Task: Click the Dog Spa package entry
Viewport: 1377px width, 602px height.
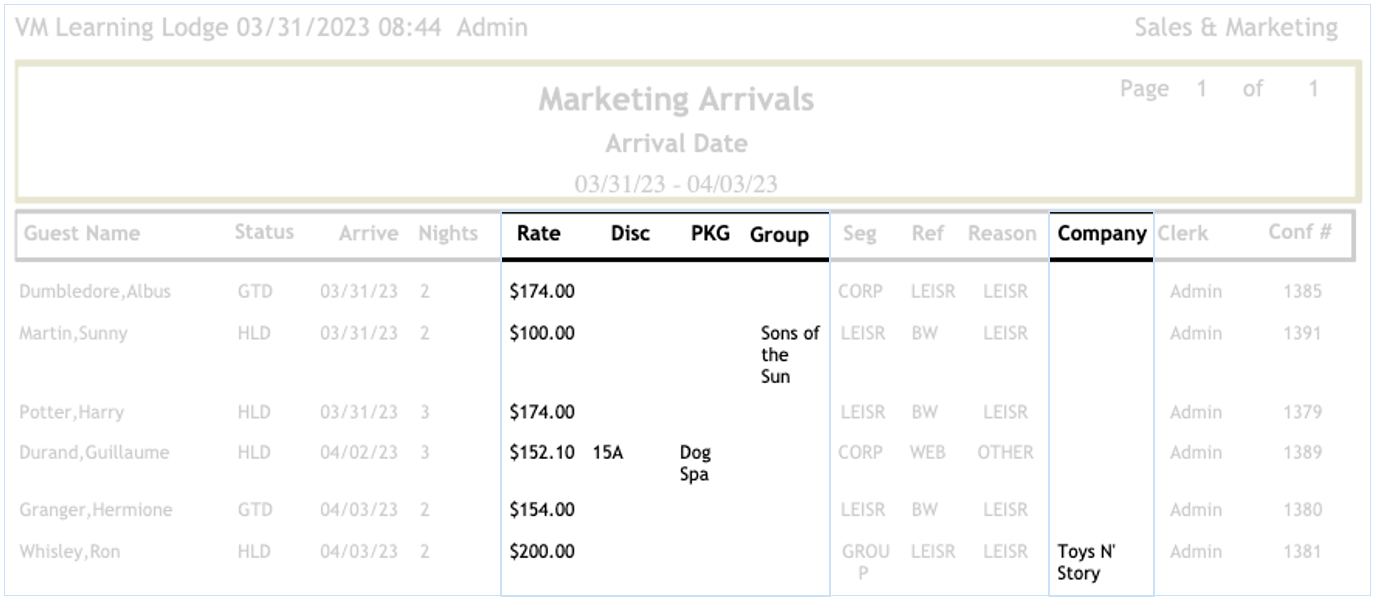Action: [695, 463]
